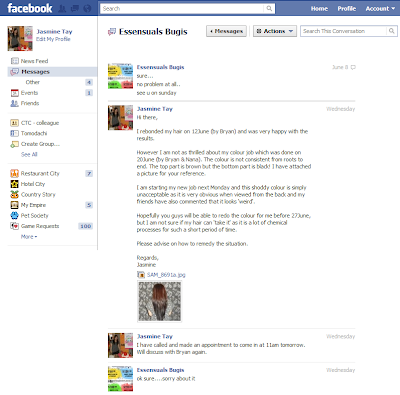Open Hotel City app link
The width and height of the screenshot is (400, 395).
33,184
